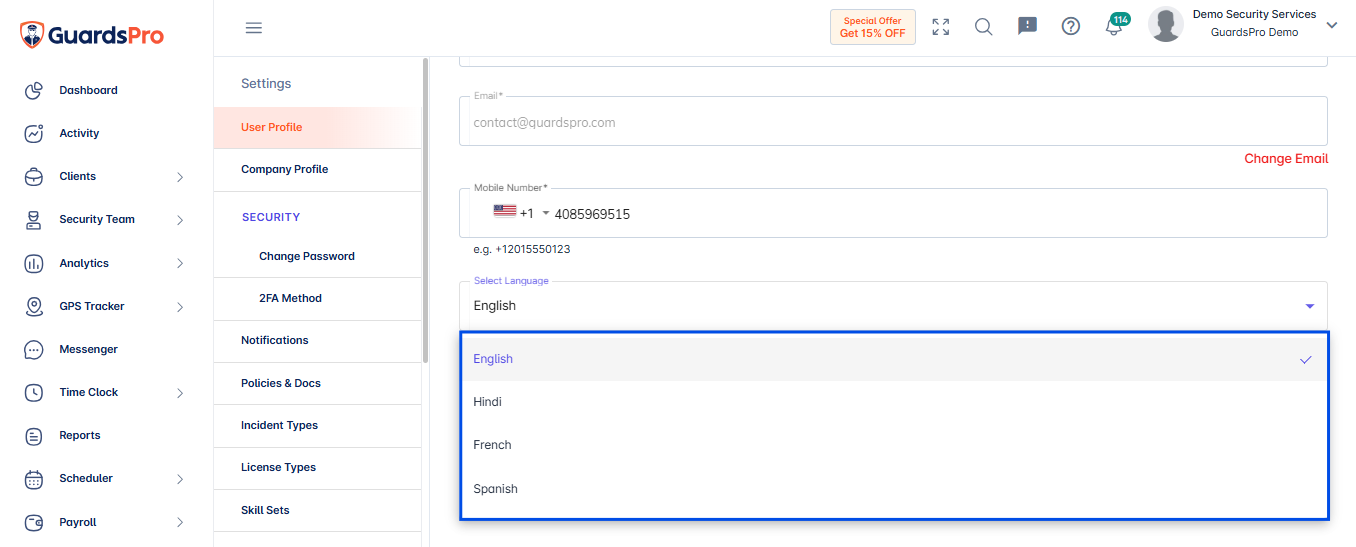1356x547 pixels.
Task: Open Messenger in the sidebar
Action: [x=88, y=349]
